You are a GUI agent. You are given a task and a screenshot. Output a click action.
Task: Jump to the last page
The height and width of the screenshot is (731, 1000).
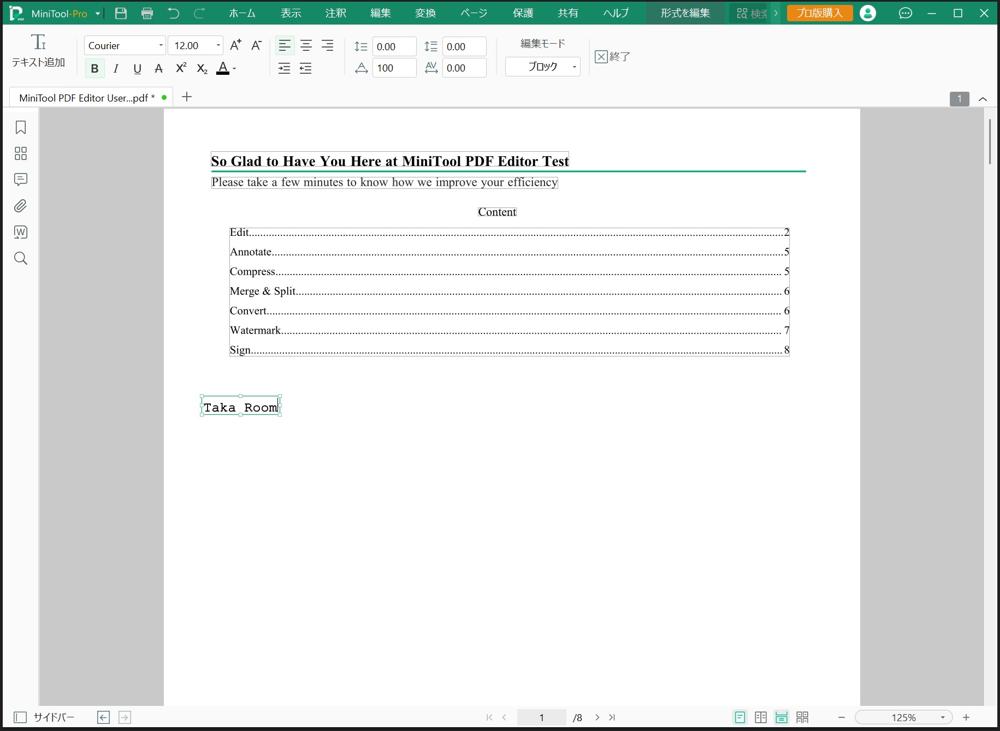[x=612, y=718]
